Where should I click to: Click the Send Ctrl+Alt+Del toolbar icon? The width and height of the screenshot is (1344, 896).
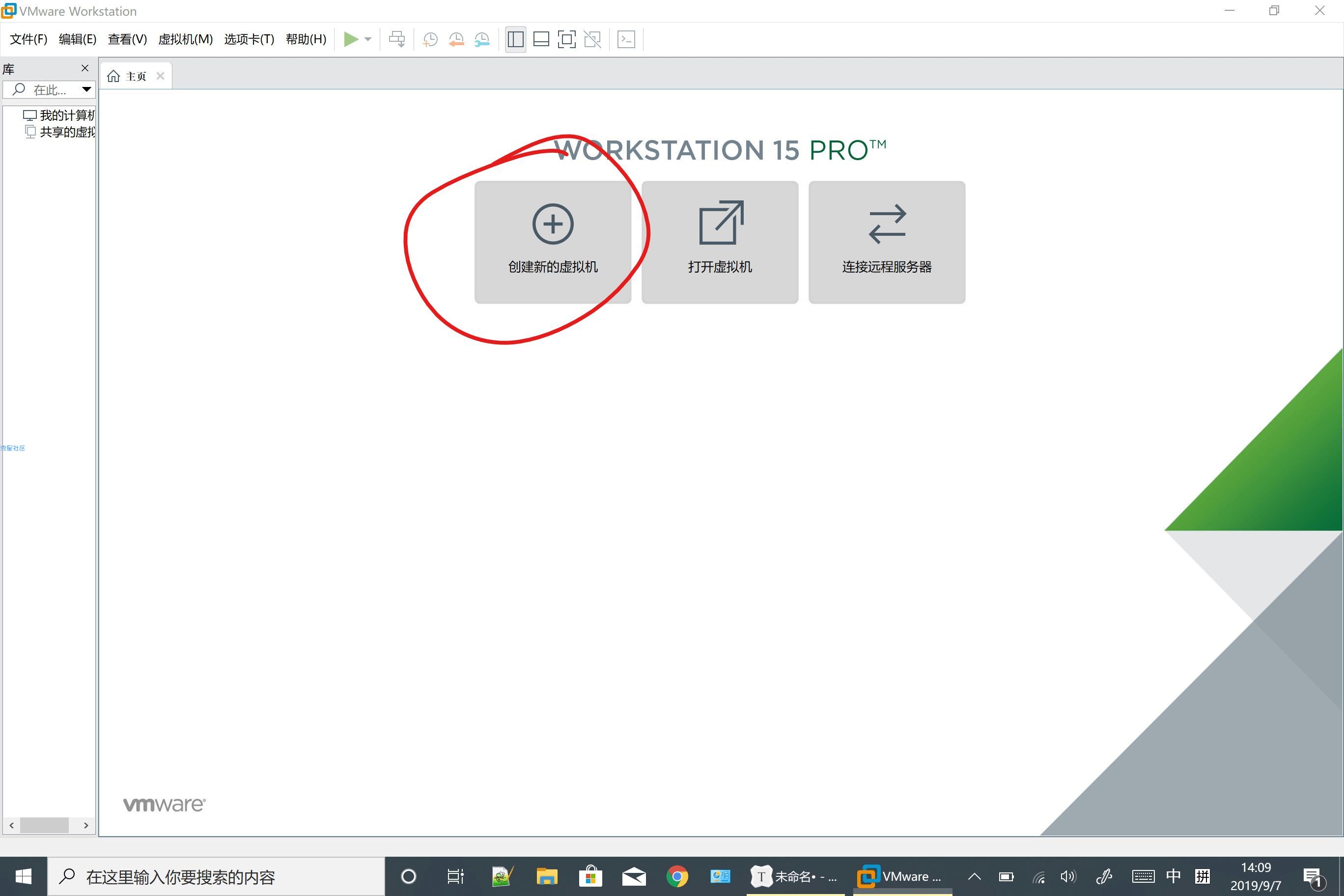click(397, 39)
